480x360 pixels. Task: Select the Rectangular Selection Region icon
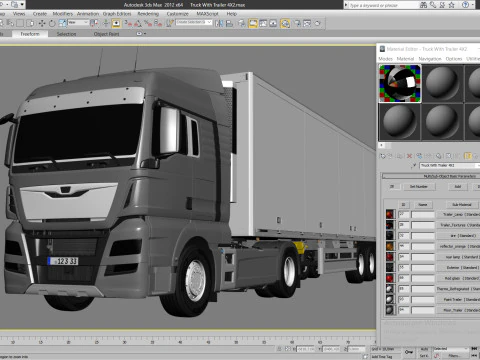click(20, 23)
